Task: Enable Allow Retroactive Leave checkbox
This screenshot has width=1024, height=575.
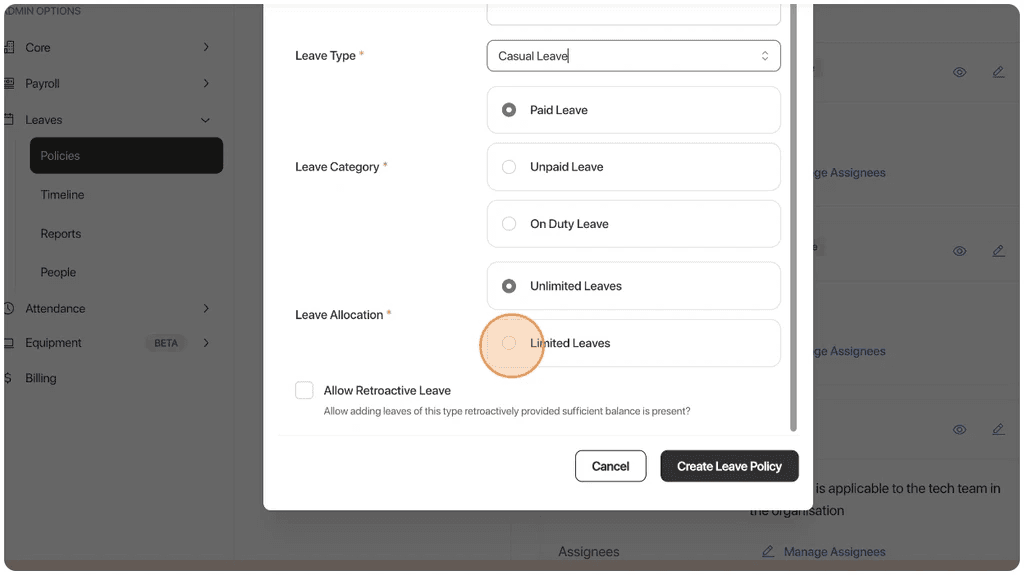Action: [304, 390]
